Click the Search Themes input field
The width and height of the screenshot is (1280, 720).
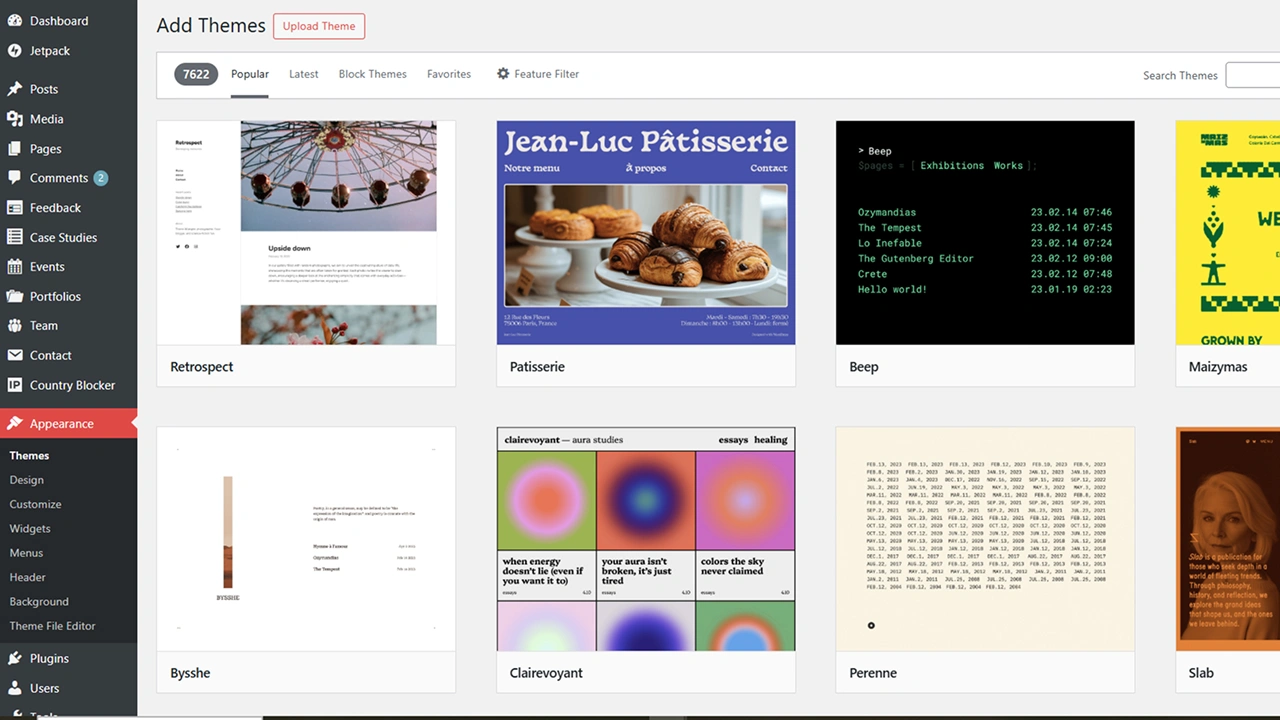tap(1258, 75)
